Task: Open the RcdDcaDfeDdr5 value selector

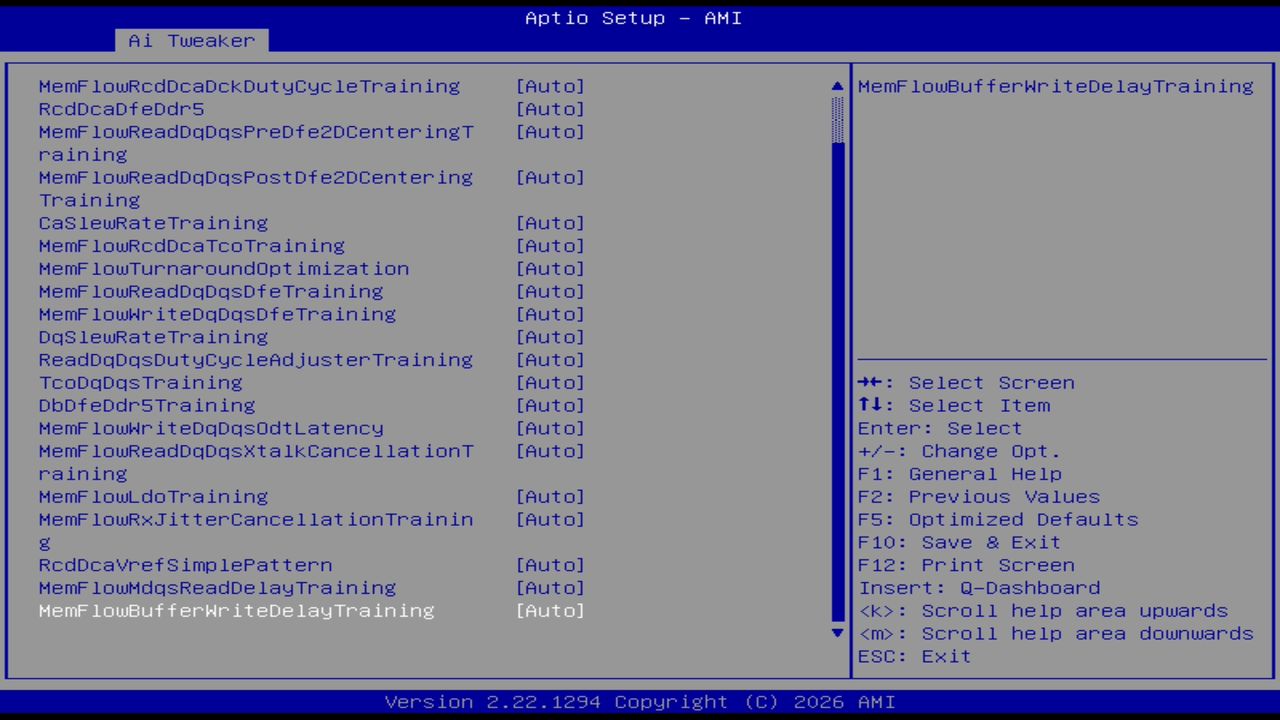Action: [x=550, y=109]
